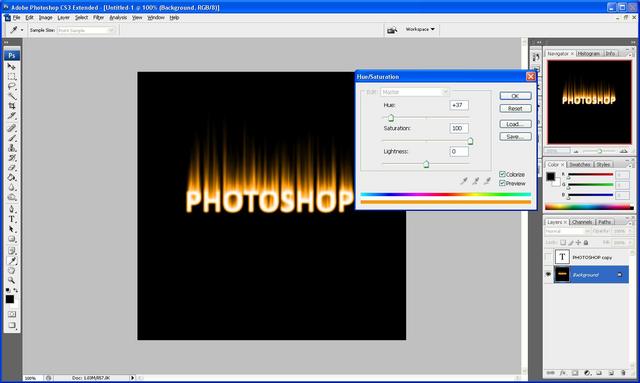
Task: Click the foreground color swatch in toolbox
Action: (x=9, y=299)
